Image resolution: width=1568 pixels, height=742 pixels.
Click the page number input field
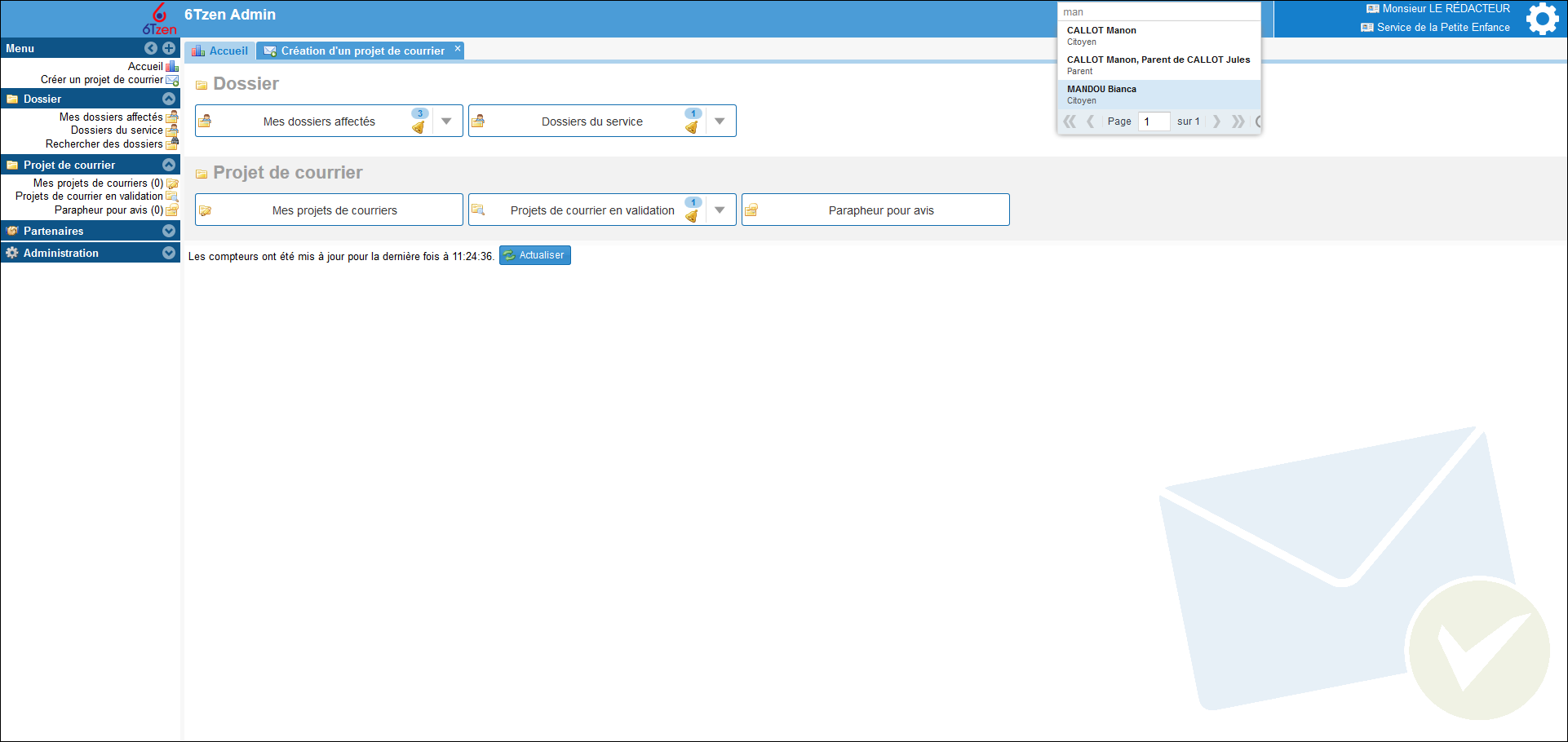pos(1154,121)
